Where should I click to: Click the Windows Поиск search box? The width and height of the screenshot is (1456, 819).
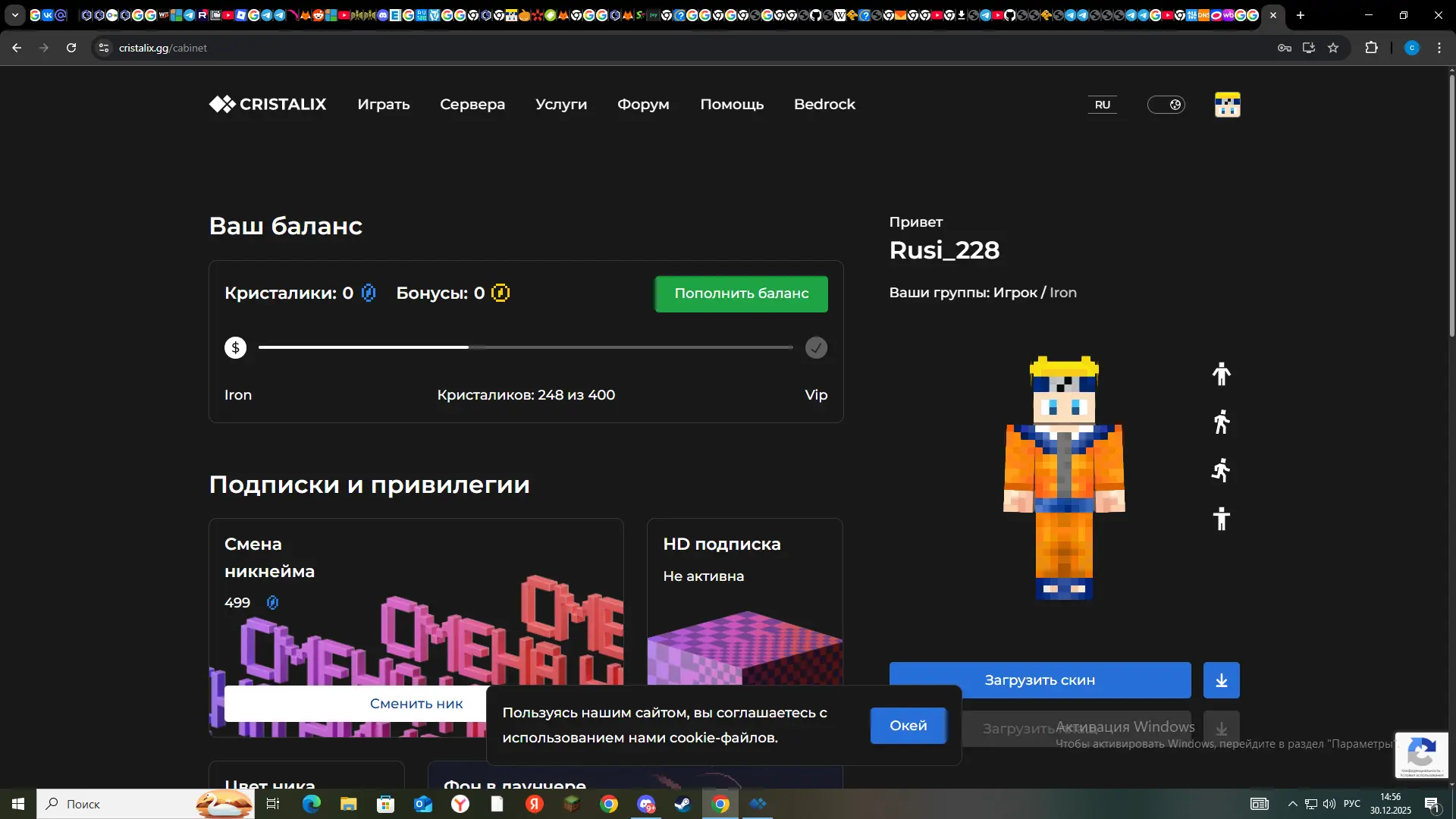tap(146, 804)
